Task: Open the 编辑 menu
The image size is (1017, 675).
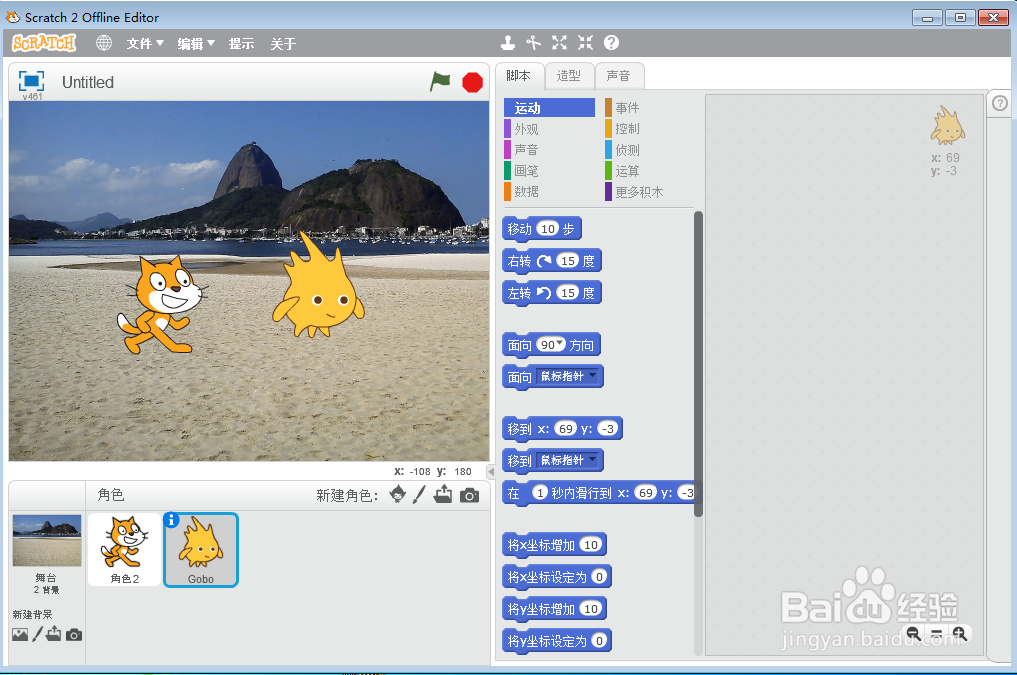Action: [x=196, y=43]
